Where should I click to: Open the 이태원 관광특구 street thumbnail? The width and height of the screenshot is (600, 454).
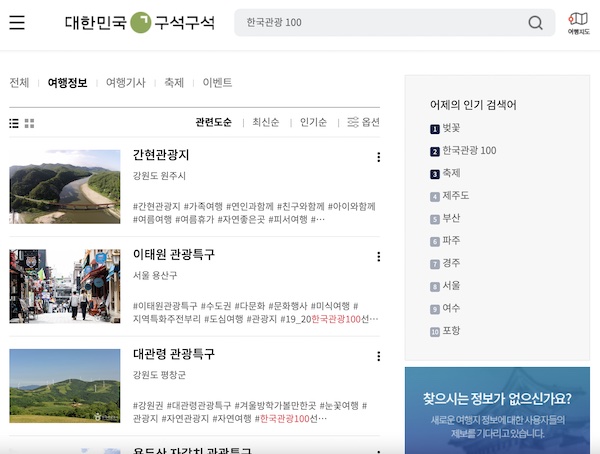click(65, 286)
